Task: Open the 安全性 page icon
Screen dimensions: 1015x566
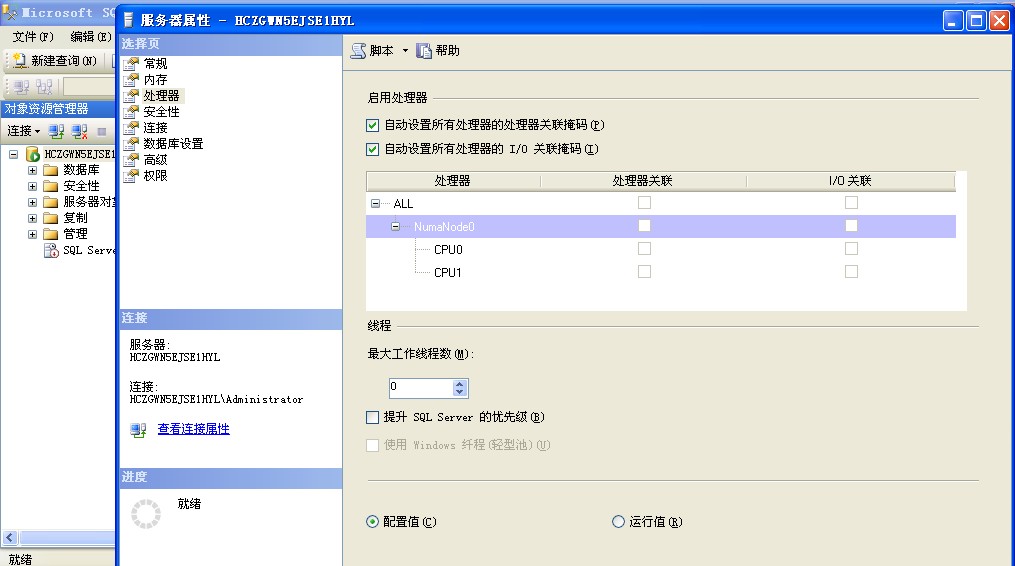Action: click(x=131, y=111)
